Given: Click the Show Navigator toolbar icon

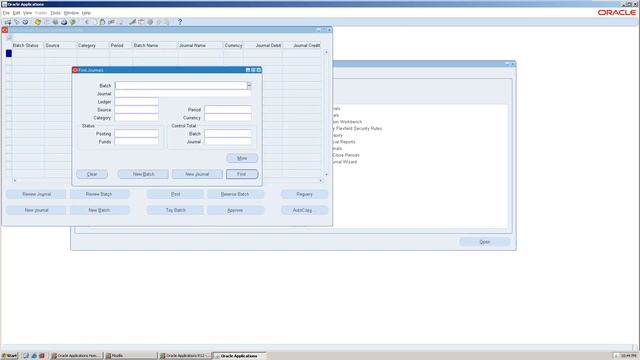Looking at the screenshot, I should click(25, 22).
